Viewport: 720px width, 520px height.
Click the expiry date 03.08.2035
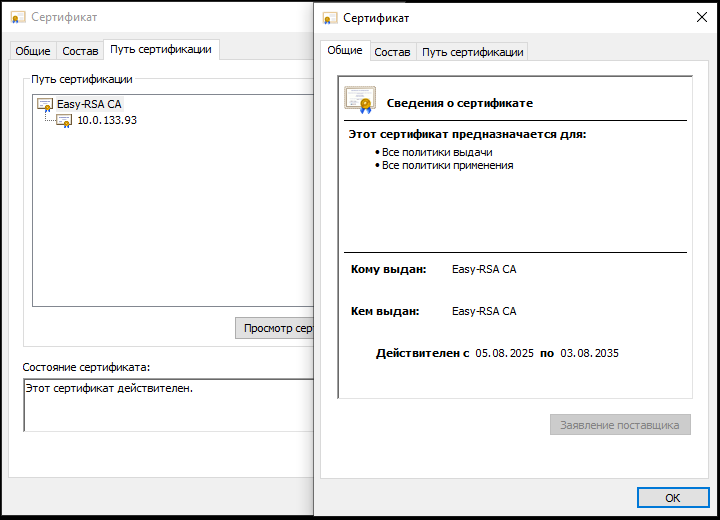589,353
